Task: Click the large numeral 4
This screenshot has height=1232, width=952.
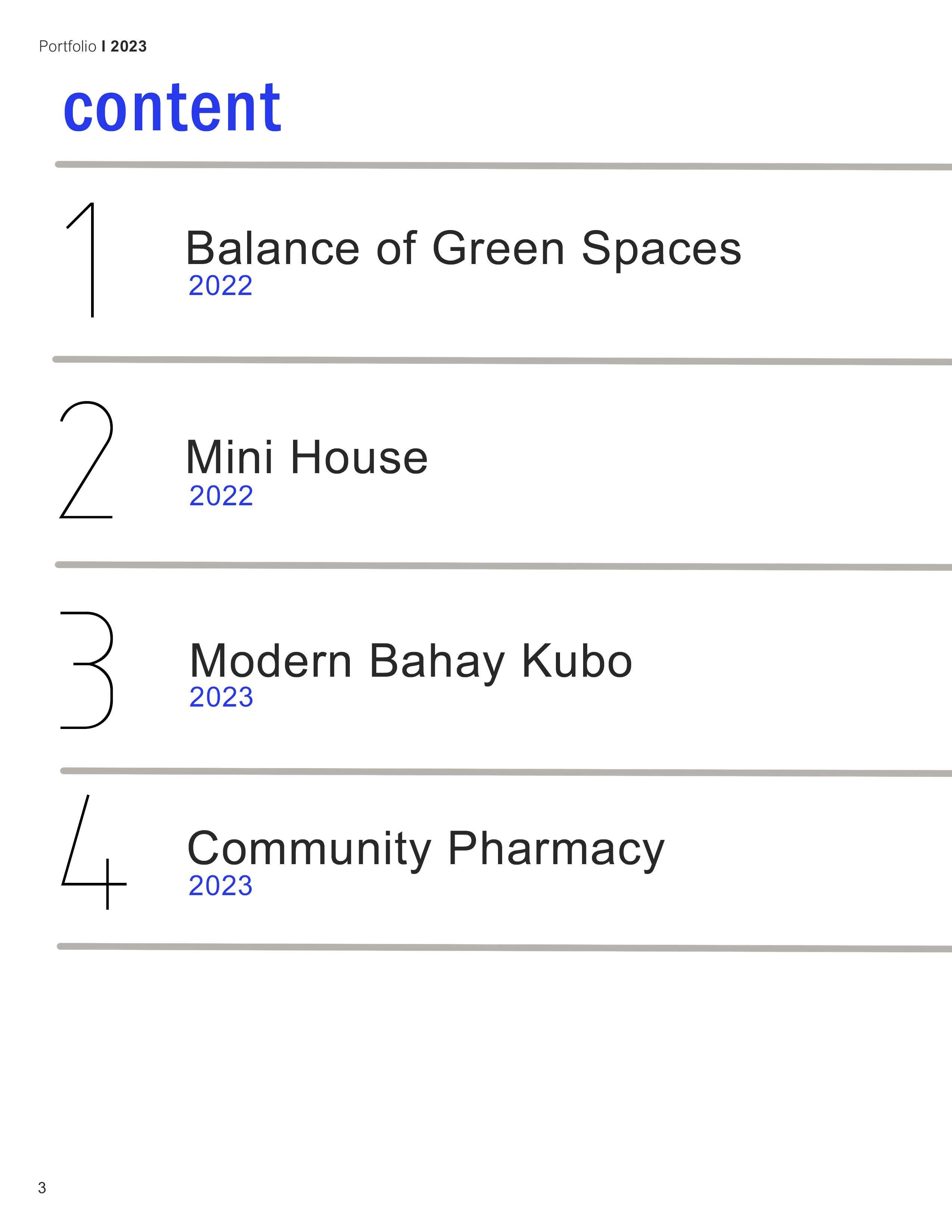Action: click(x=94, y=852)
